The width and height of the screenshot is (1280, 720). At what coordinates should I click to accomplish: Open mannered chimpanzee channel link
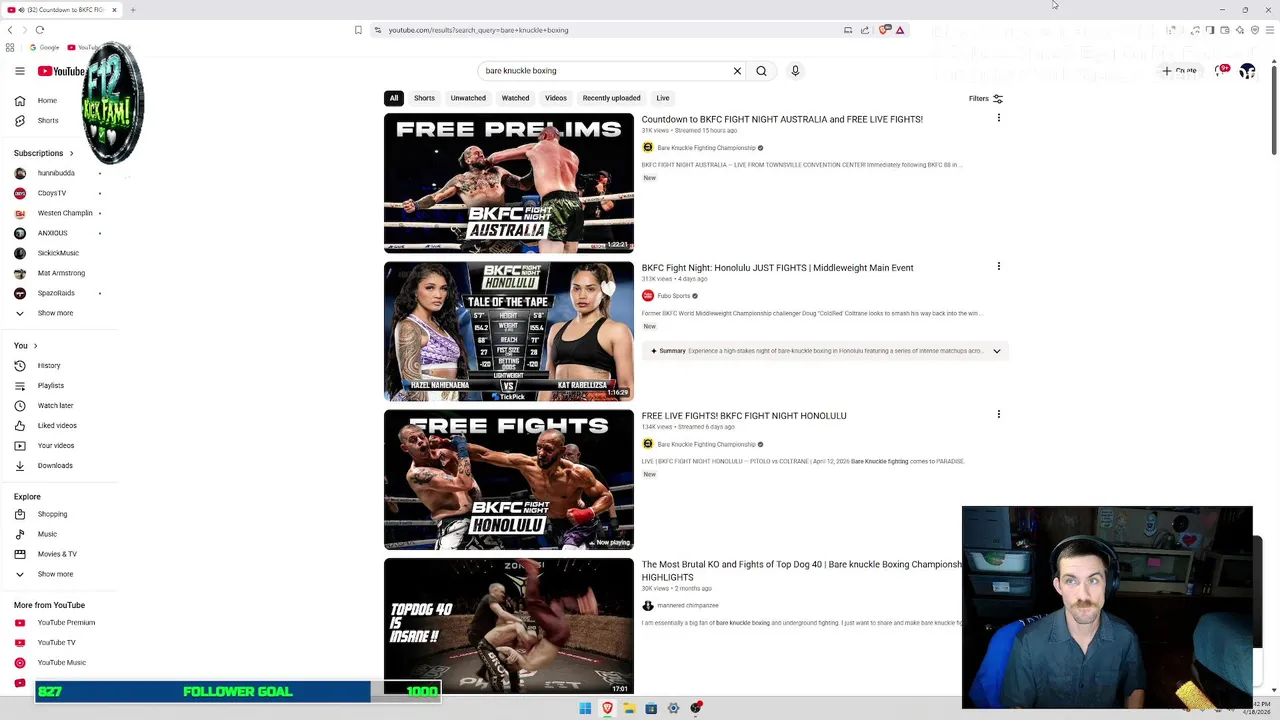[688, 606]
